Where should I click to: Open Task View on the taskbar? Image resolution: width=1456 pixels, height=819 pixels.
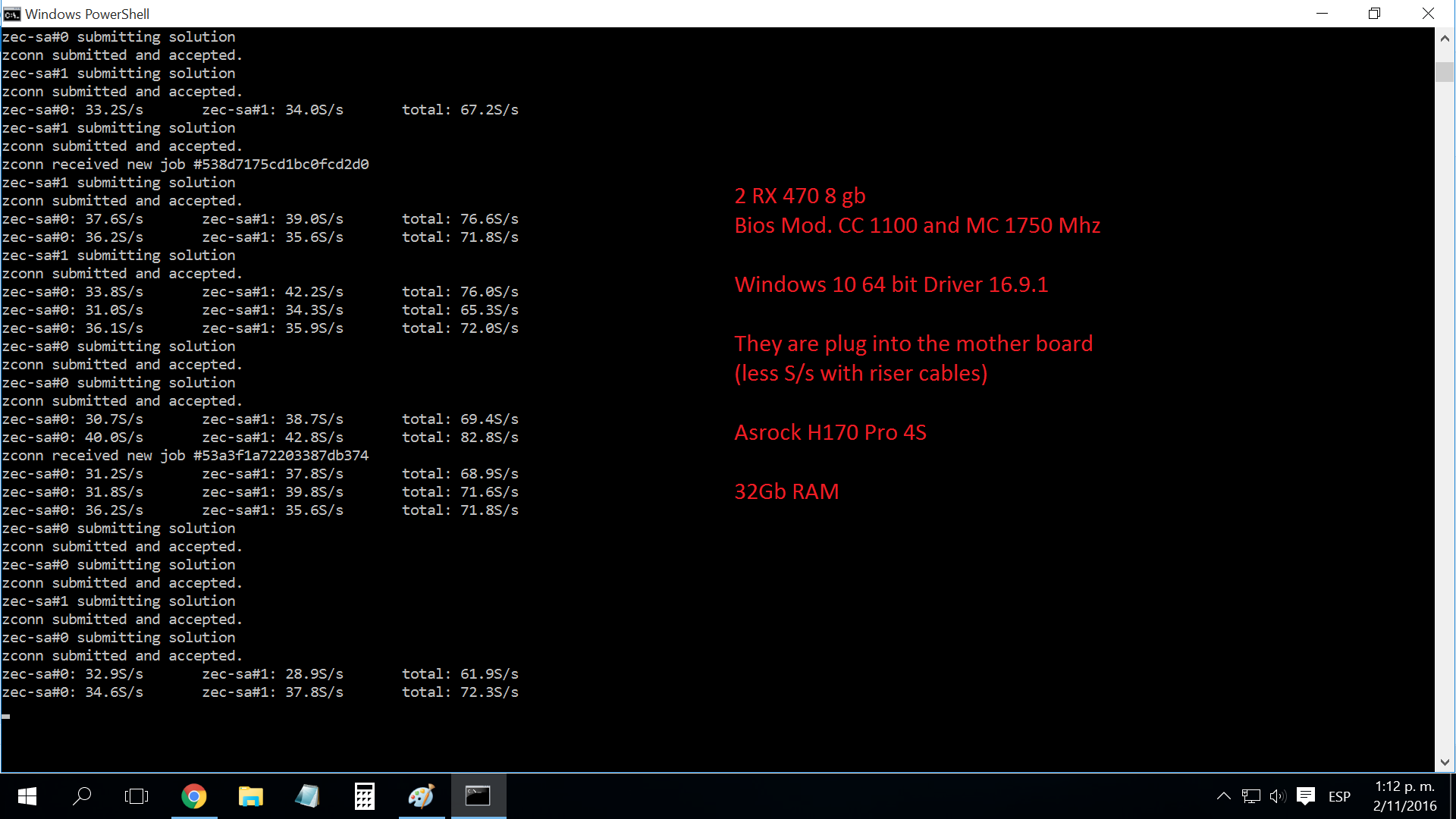click(x=136, y=796)
